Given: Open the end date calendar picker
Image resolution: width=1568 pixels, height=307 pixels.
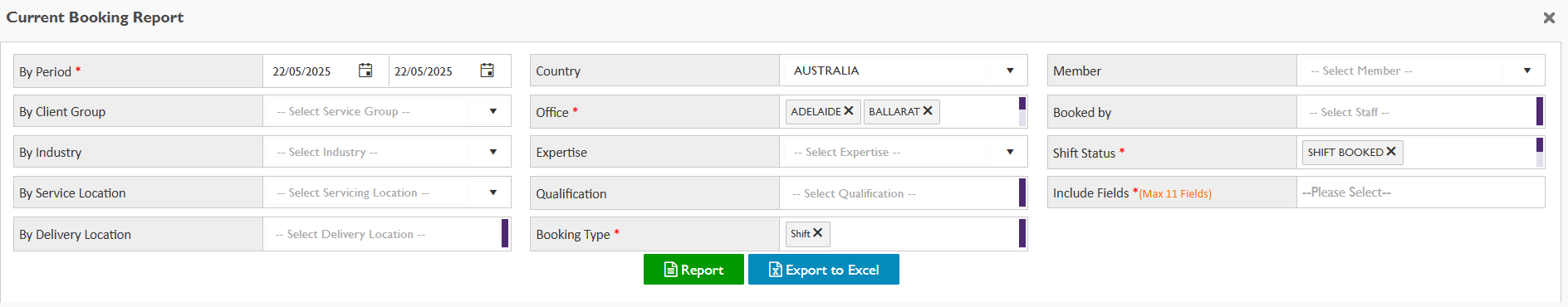Looking at the screenshot, I should coord(488,71).
